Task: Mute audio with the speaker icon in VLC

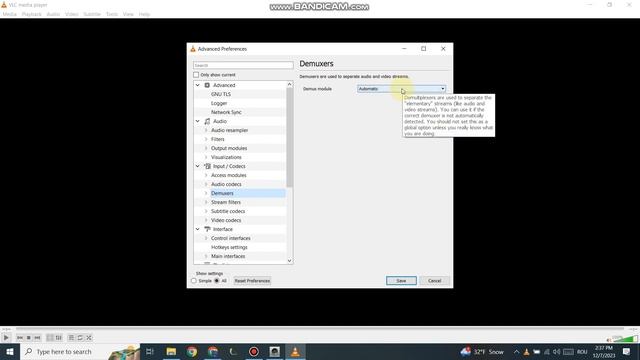Action: (609, 340)
